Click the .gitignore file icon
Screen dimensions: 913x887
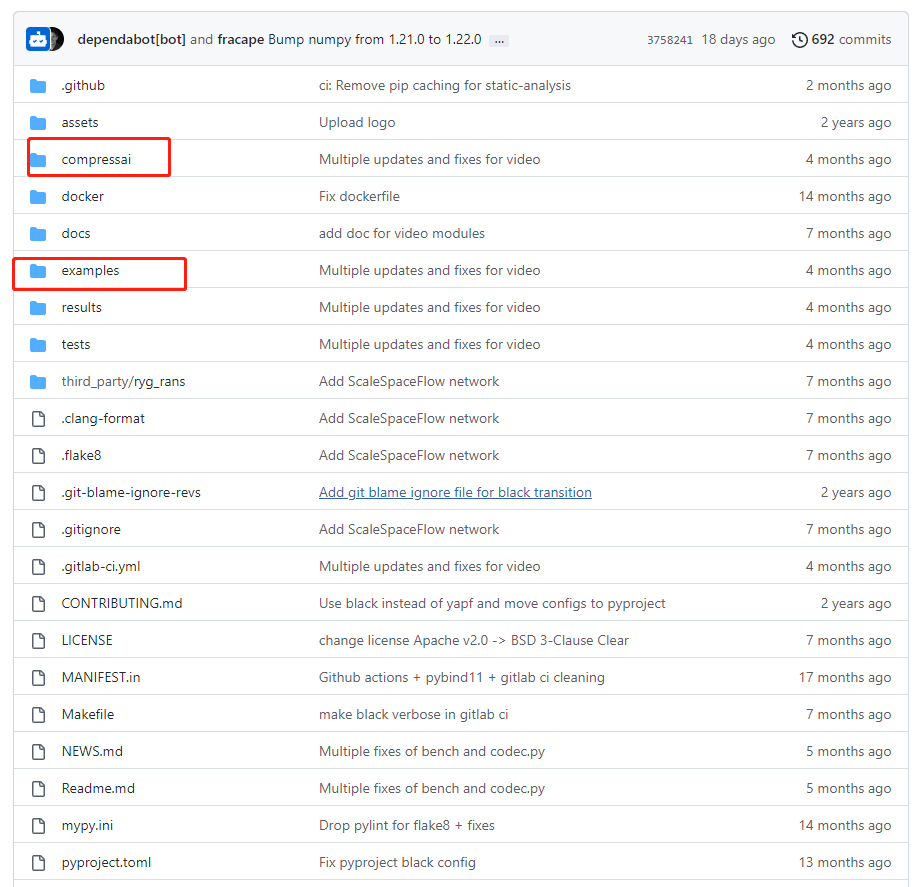click(38, 529)
